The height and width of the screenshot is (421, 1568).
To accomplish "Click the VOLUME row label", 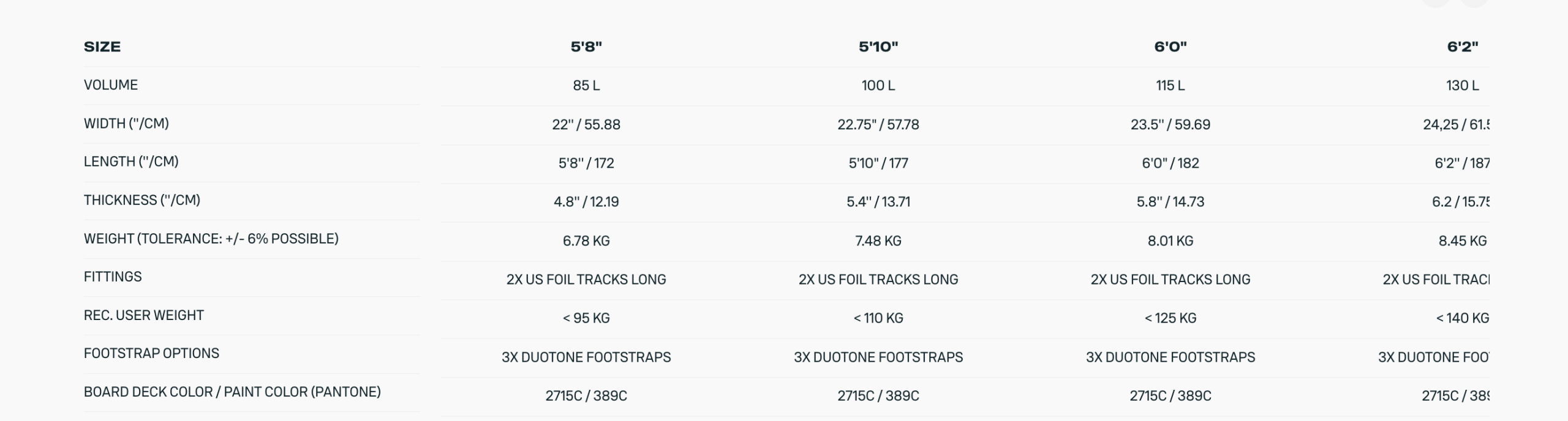I will [x=111, y=85].
